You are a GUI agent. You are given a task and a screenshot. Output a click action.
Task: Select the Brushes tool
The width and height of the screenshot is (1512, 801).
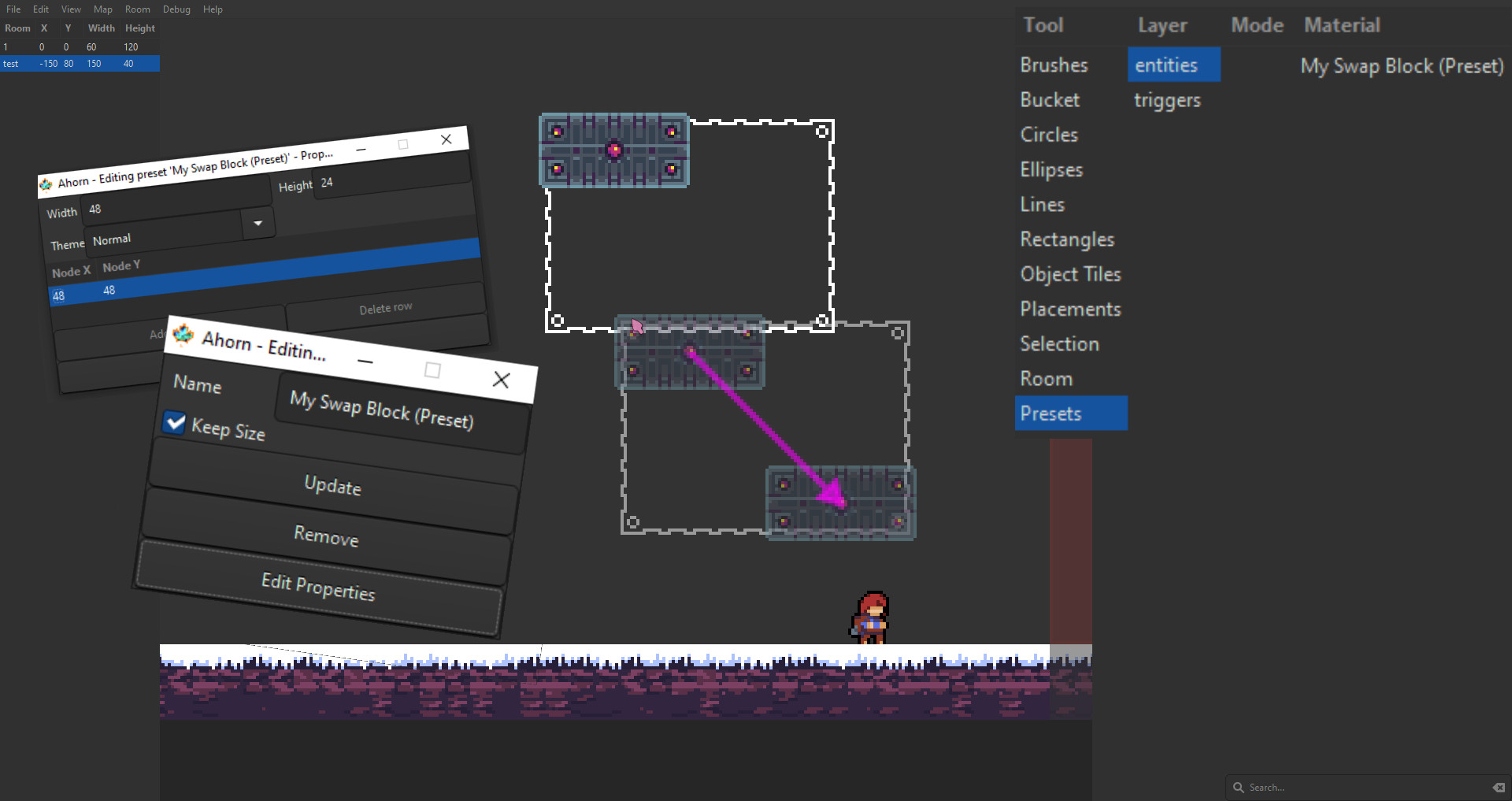[x=1054, y=65]
